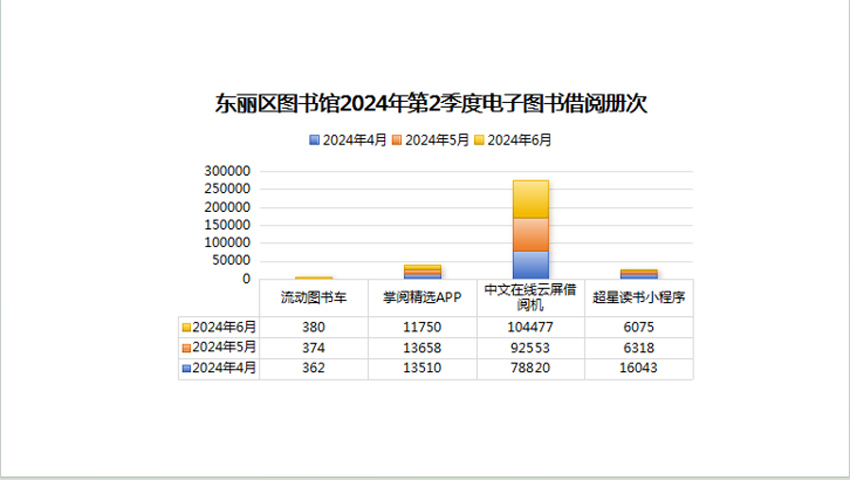Click the 流动图书车 category header cell
850x480 pixels.
313,297
